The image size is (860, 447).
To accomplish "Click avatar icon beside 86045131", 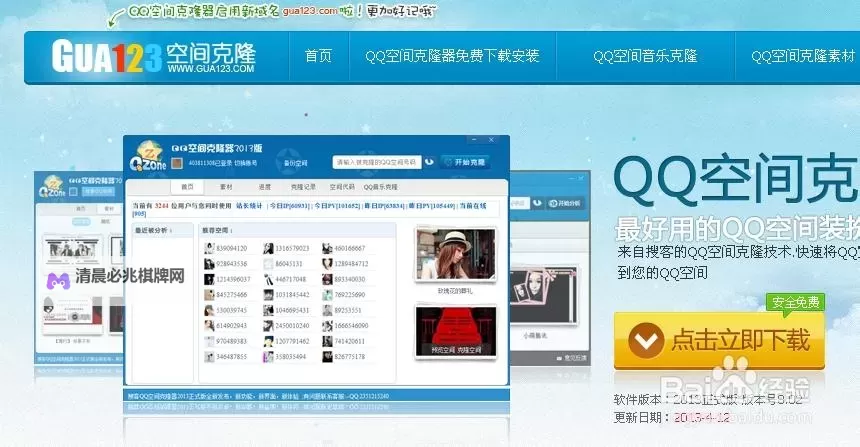I will 268,264.
